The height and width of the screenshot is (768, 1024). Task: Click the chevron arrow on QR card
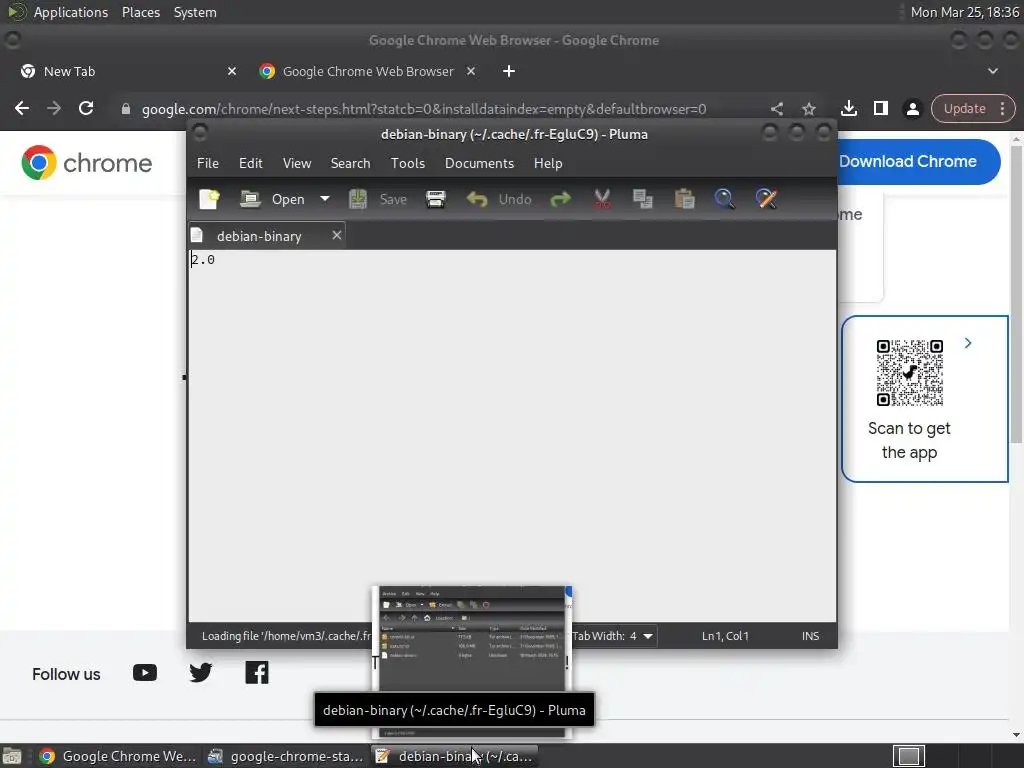tap(968, 343)
